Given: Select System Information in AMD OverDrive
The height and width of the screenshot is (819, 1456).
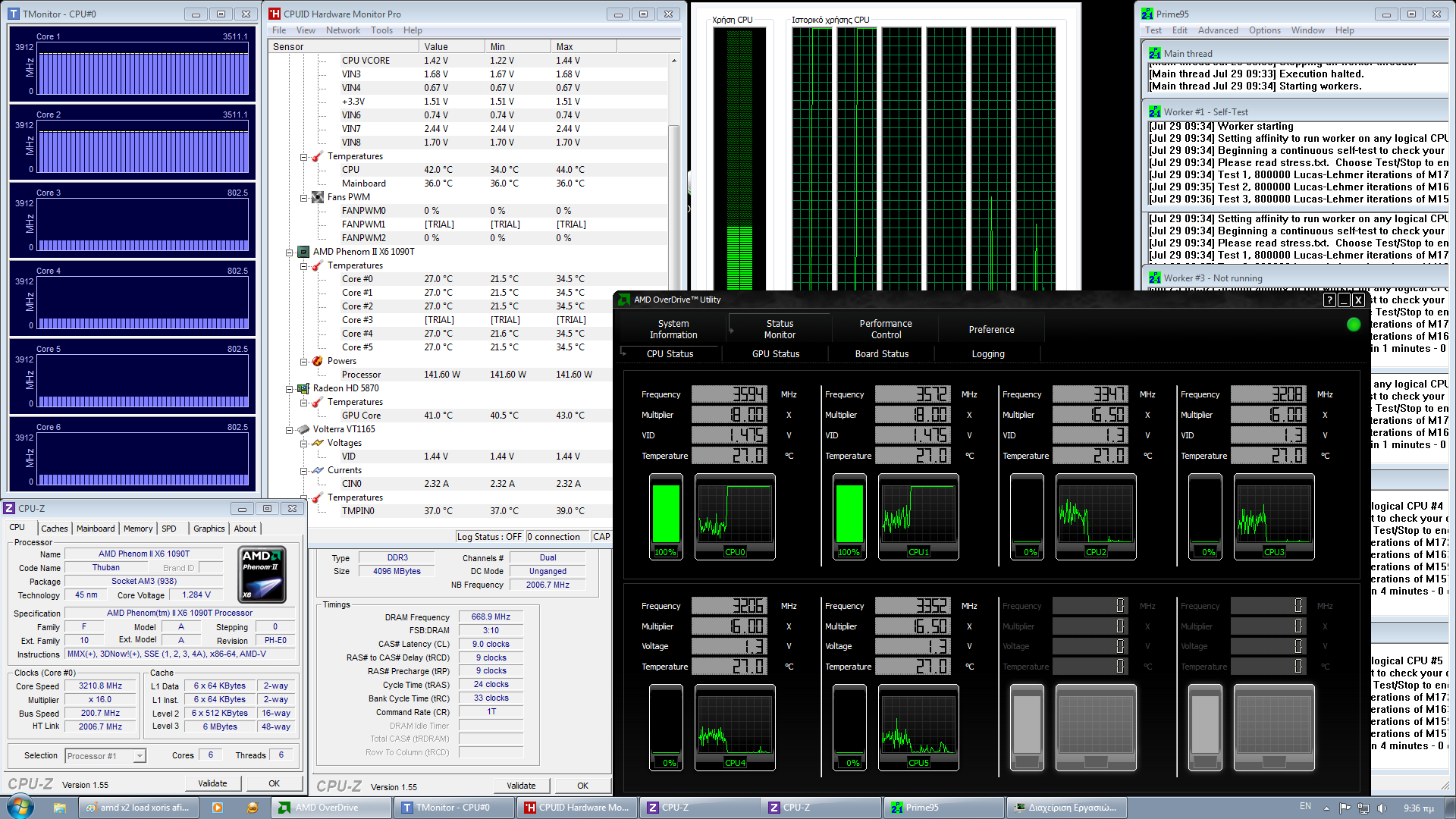Looking at the screenshot, I should 673,329.
